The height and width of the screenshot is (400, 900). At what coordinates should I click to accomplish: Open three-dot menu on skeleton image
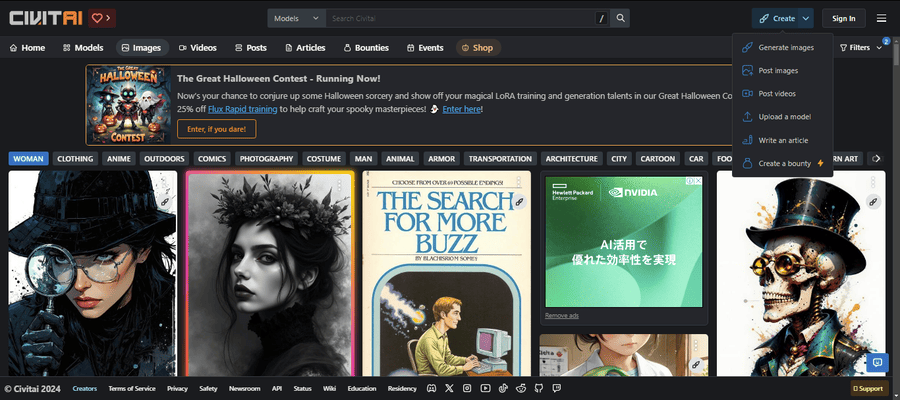tap(873, 182)
